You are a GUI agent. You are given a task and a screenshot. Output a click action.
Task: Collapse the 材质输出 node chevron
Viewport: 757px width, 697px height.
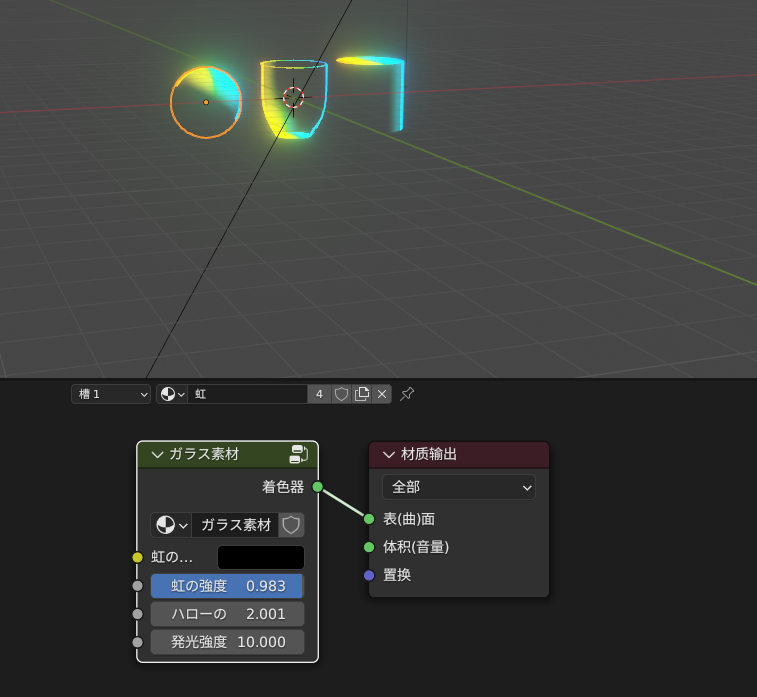click(389, 455)
